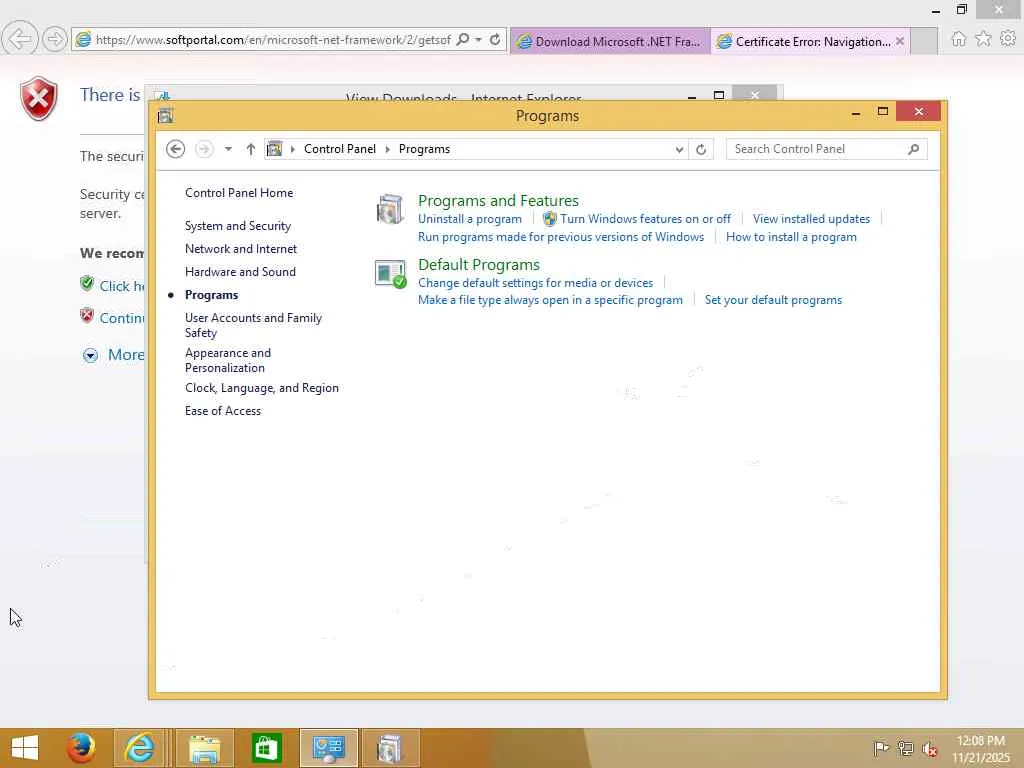Click the Programs and Features icon

tap(390, 209)
